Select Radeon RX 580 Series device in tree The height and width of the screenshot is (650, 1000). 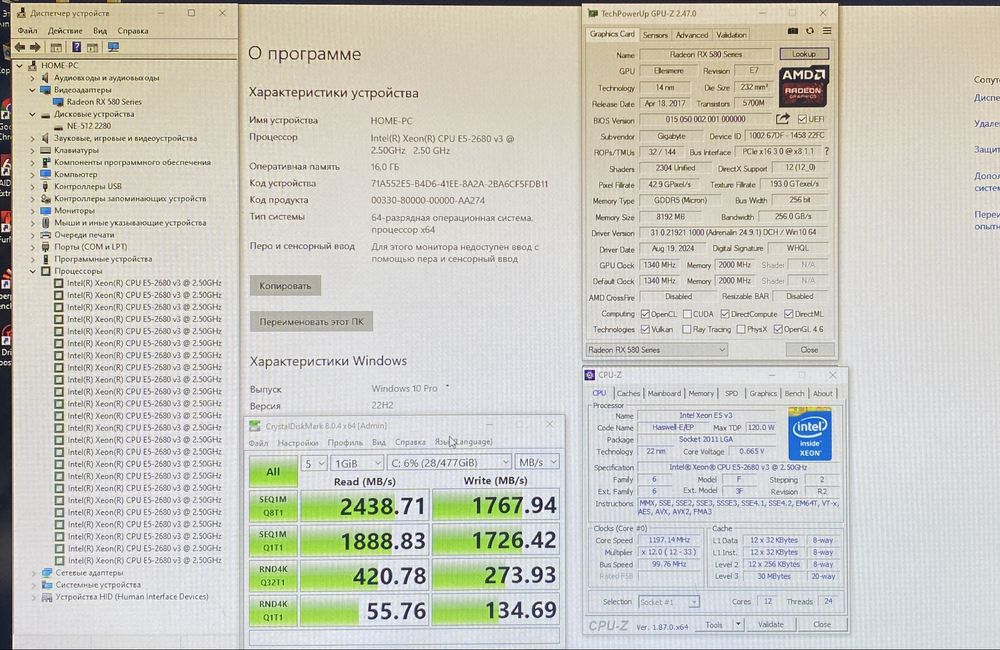click(104, 101)
